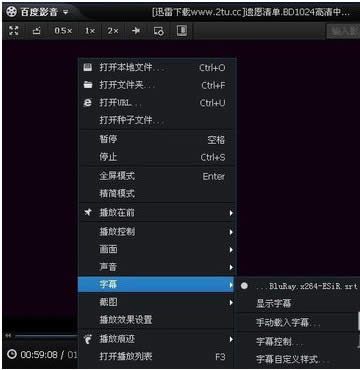Toggle 显示字幕 subtitle display

tap(273, 303)
